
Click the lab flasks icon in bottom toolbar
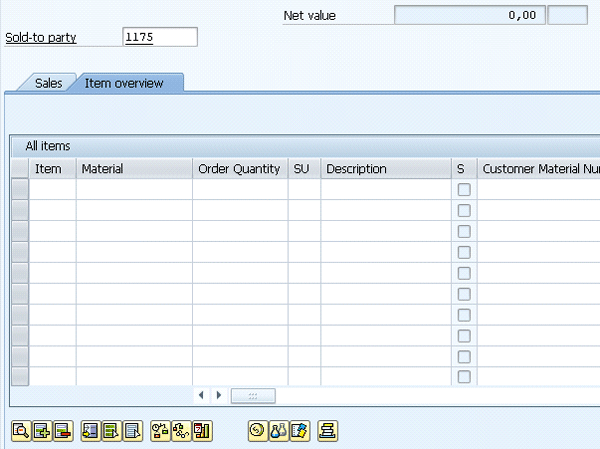coord(278,431)
